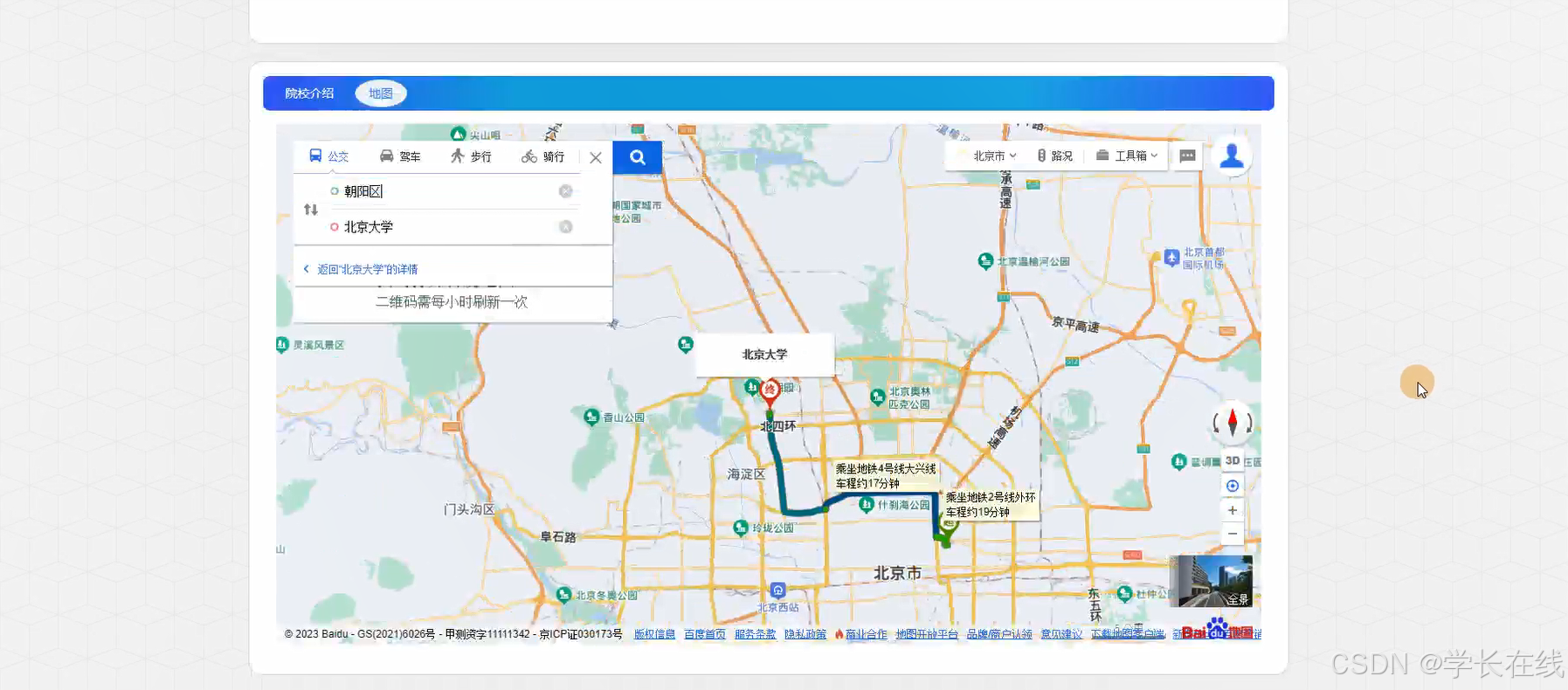Open the 服务条款 footer link
Image resolution: width=1568 pixels, height=690 pixels.
755,634
